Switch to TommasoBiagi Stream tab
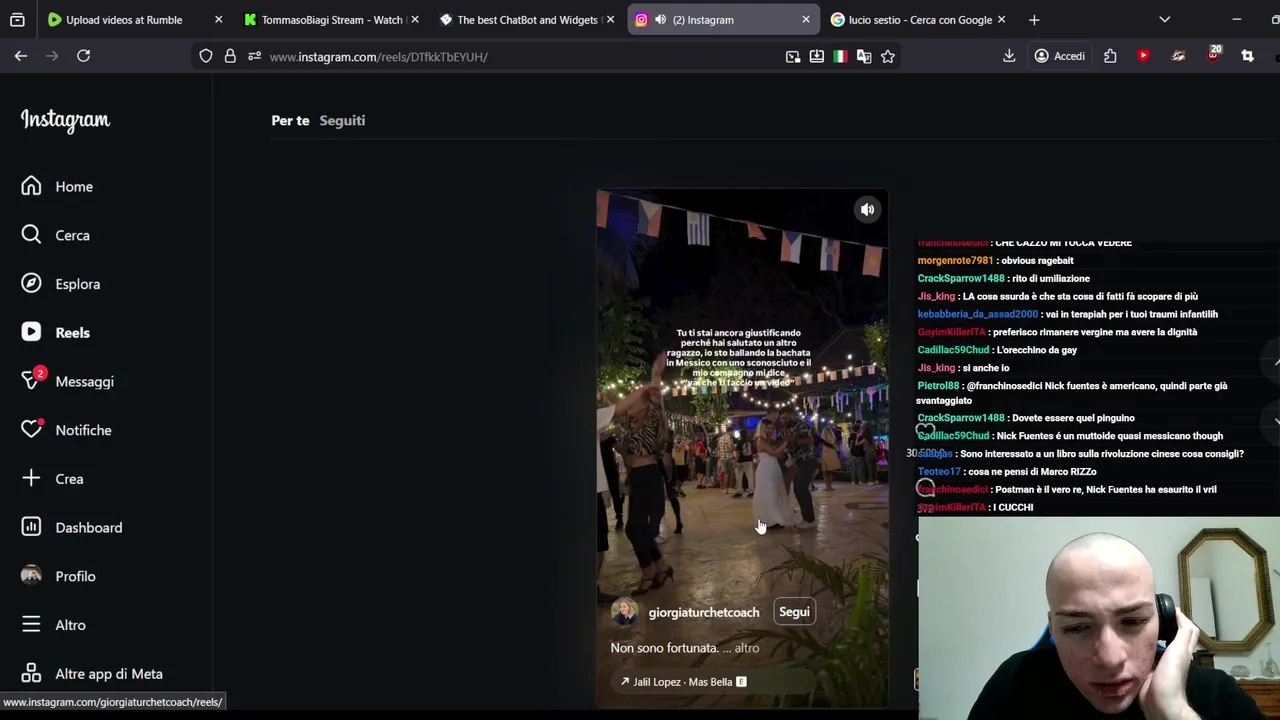This screenshot has width=1280, height=720. pyautogui.click(x=332, y=20)
